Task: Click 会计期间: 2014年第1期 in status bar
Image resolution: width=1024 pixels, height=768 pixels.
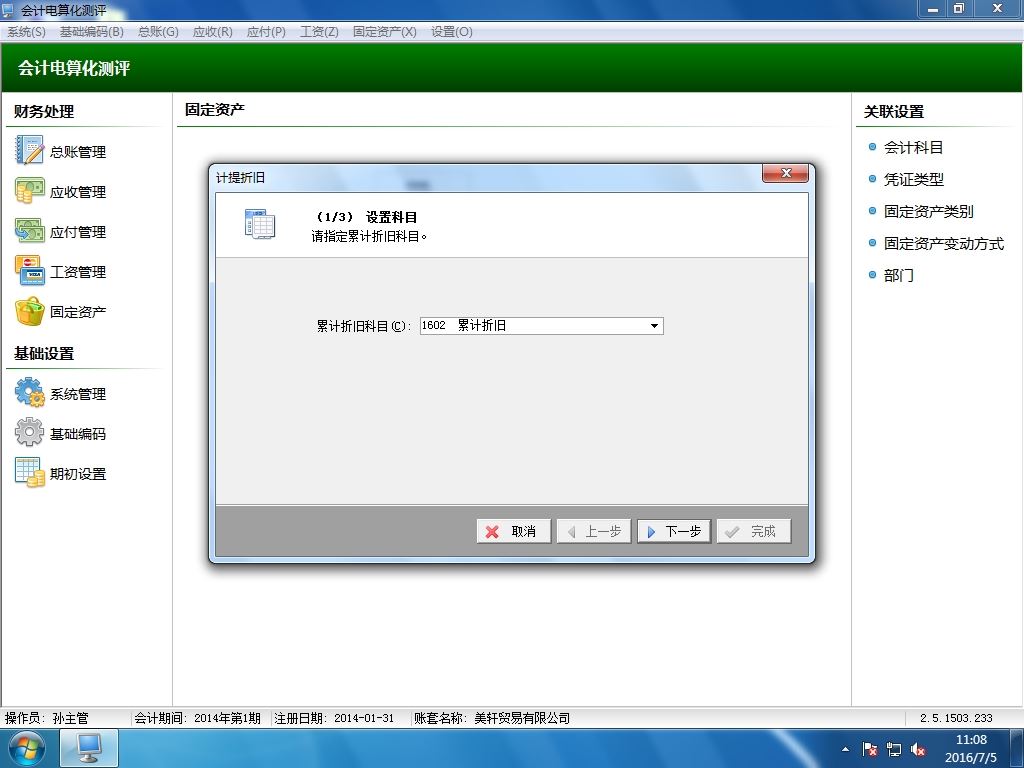Action: click(x=197, y=718)
